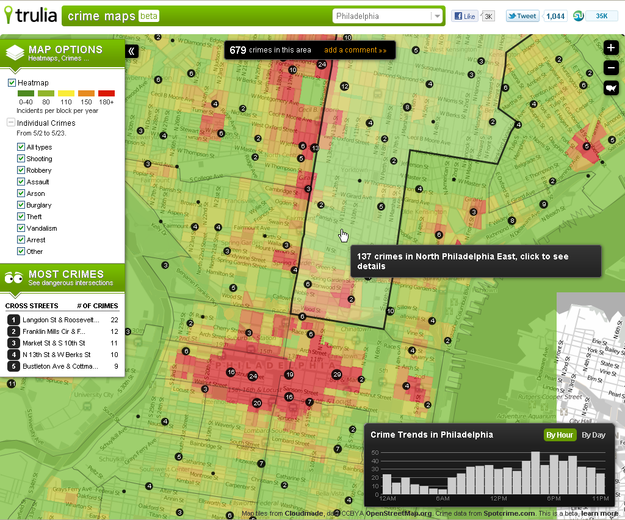Uncheck the Burglary checkbox
This screenshot has height=520, width=625.
coord(21,205)
